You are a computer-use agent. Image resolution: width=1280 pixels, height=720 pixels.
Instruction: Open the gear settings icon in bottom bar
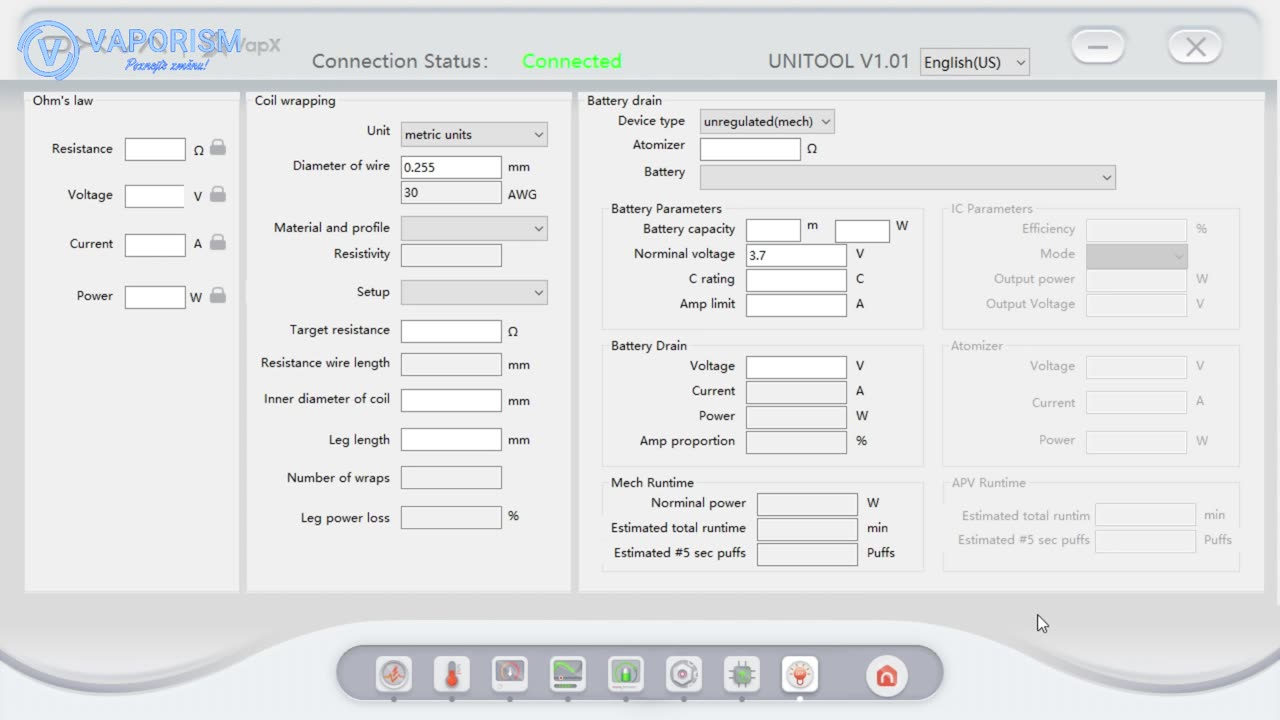click(x=684, y=674)
